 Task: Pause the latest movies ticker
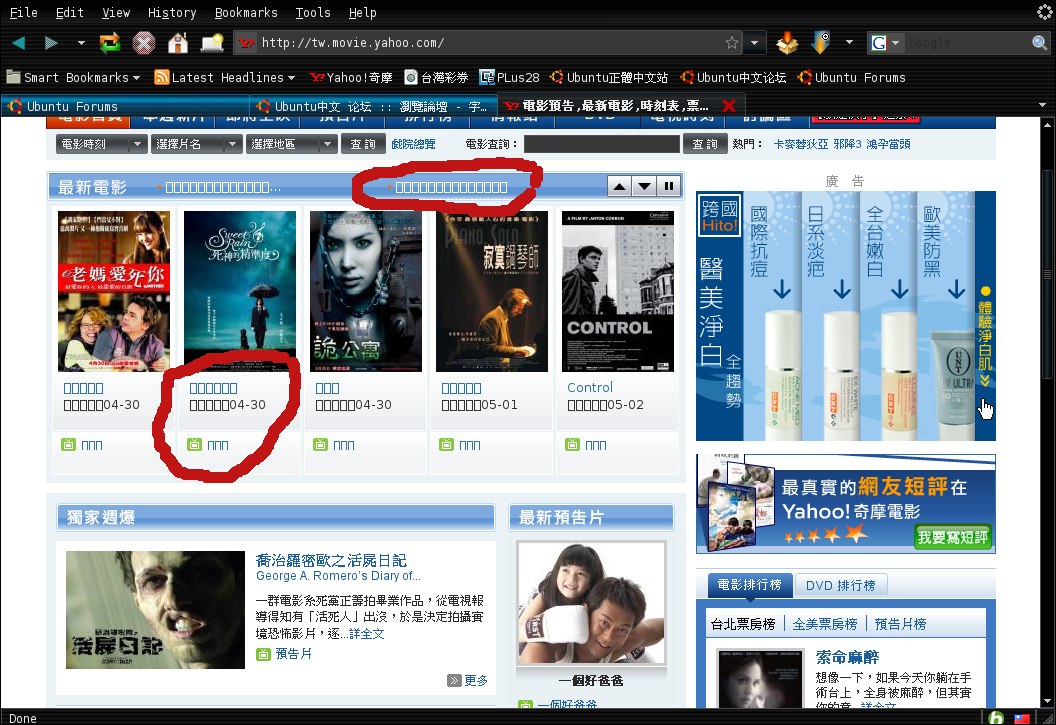669,186
